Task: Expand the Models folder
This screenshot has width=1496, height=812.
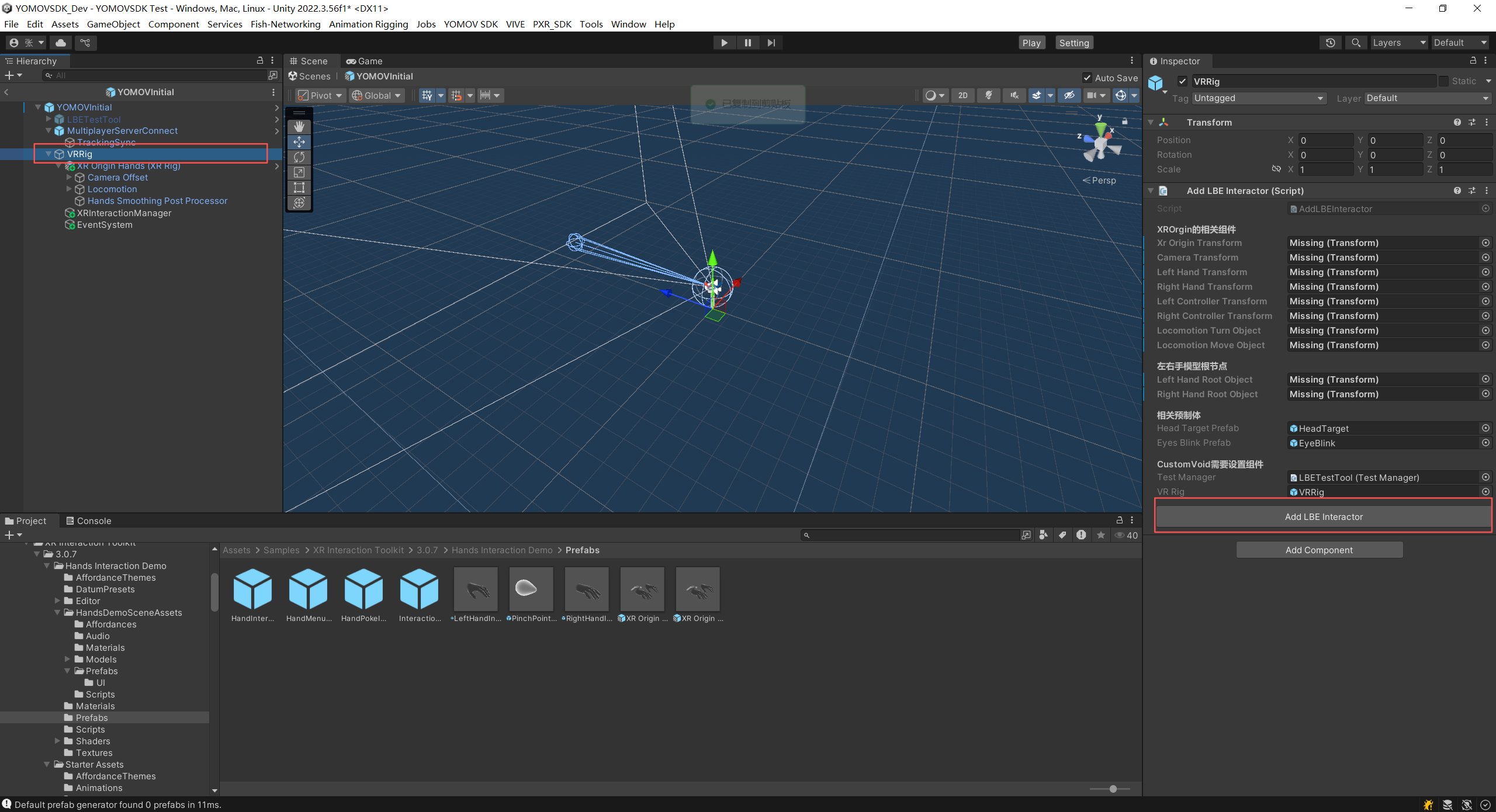Action: [x=67, y=659]
